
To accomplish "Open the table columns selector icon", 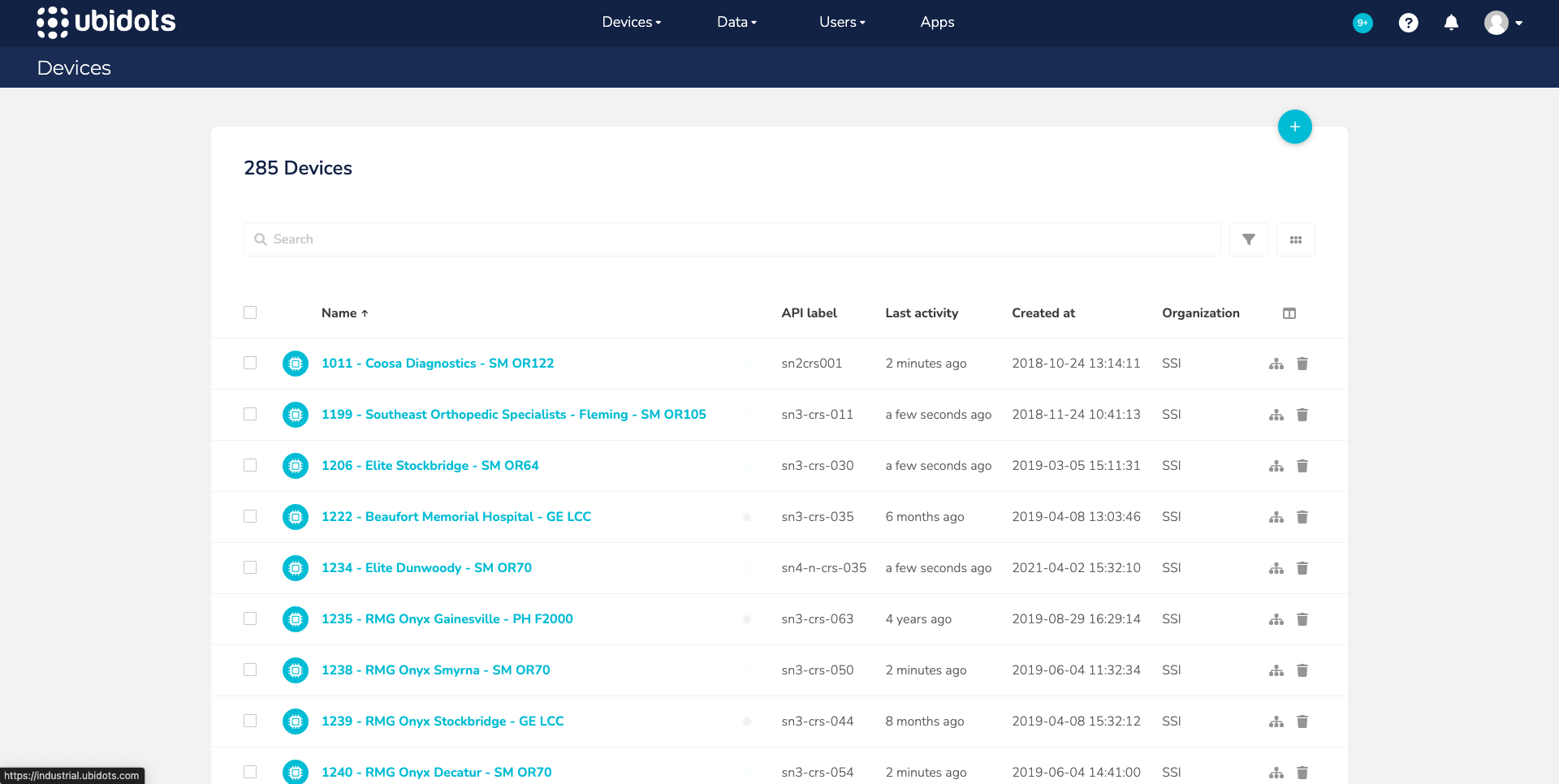I will pyautogui.click(x=1289, y=313).
